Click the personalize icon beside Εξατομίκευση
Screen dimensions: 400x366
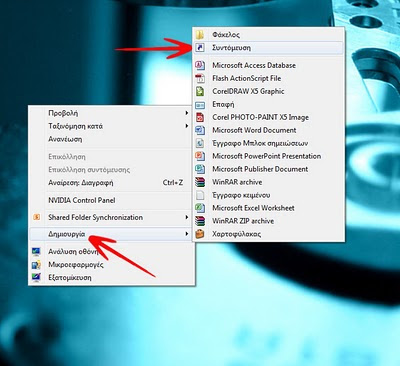pos(36,277)
